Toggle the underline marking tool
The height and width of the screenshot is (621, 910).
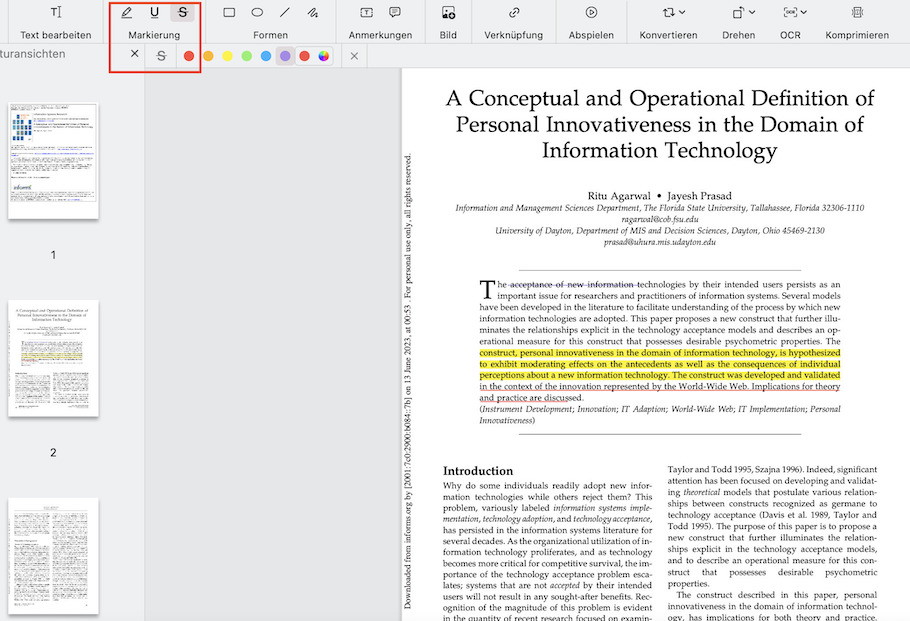point(154,13)
